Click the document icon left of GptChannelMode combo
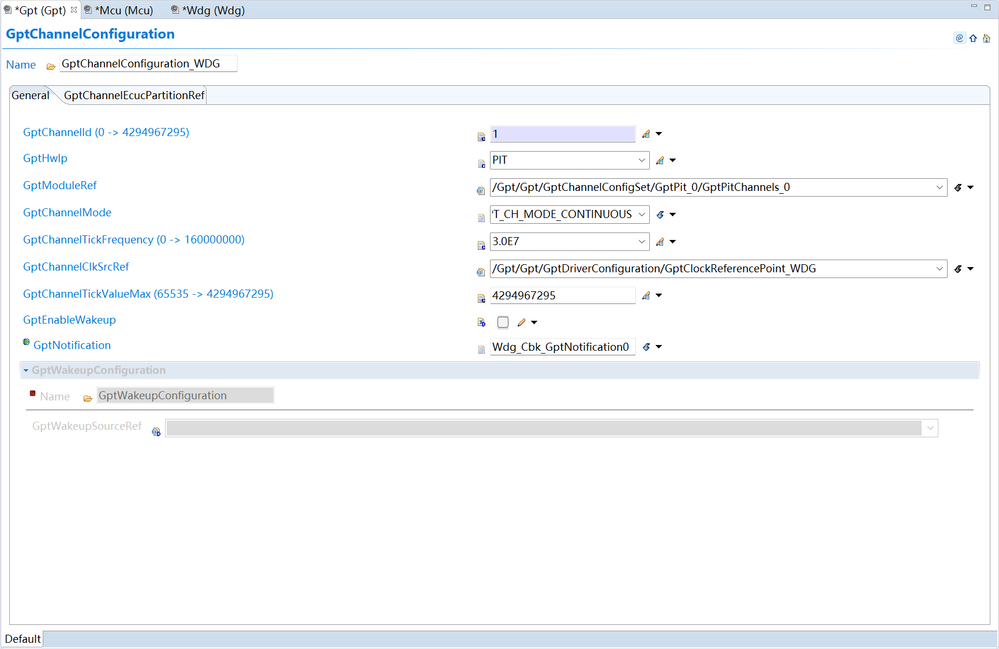999x649 pixels. click(x=482, y=218)
